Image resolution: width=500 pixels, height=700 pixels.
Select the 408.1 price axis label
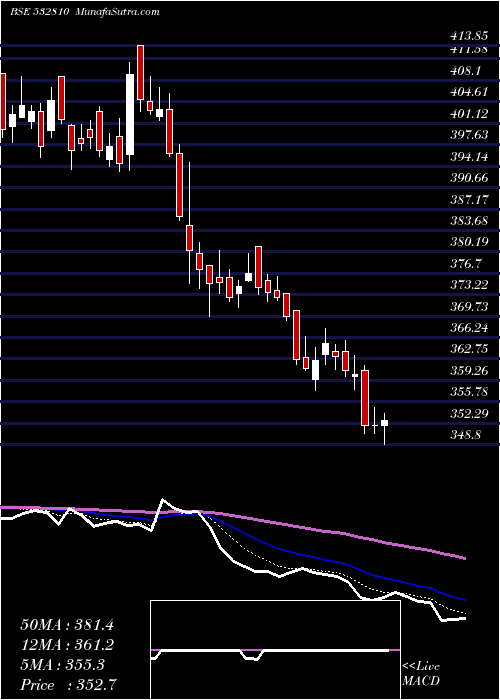click(x=467, y=71)
